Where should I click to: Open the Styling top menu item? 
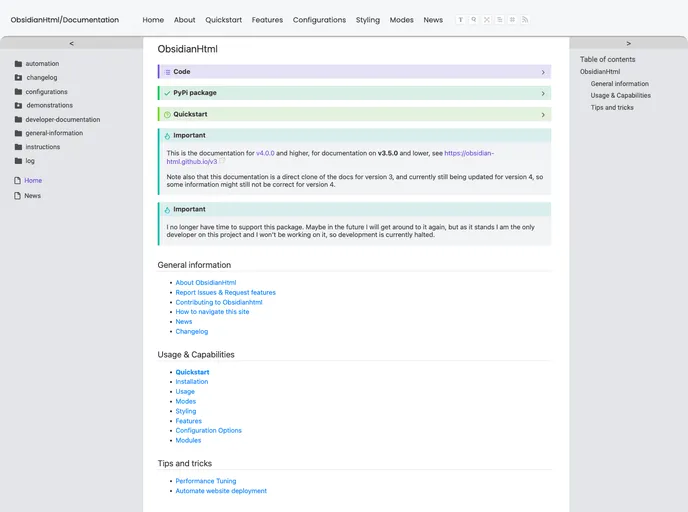[368, 20]
